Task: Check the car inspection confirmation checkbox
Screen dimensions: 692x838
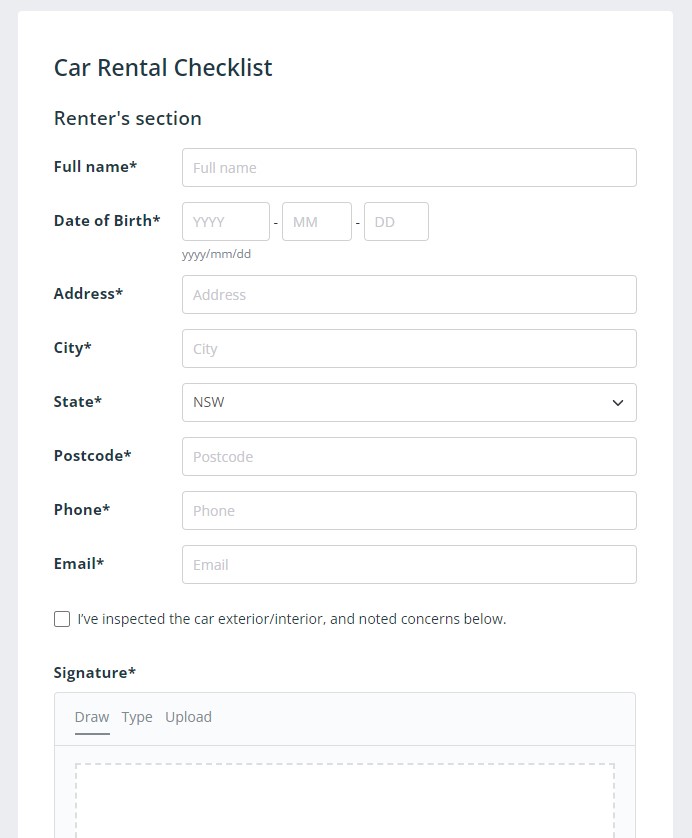Action: point(62,619)
